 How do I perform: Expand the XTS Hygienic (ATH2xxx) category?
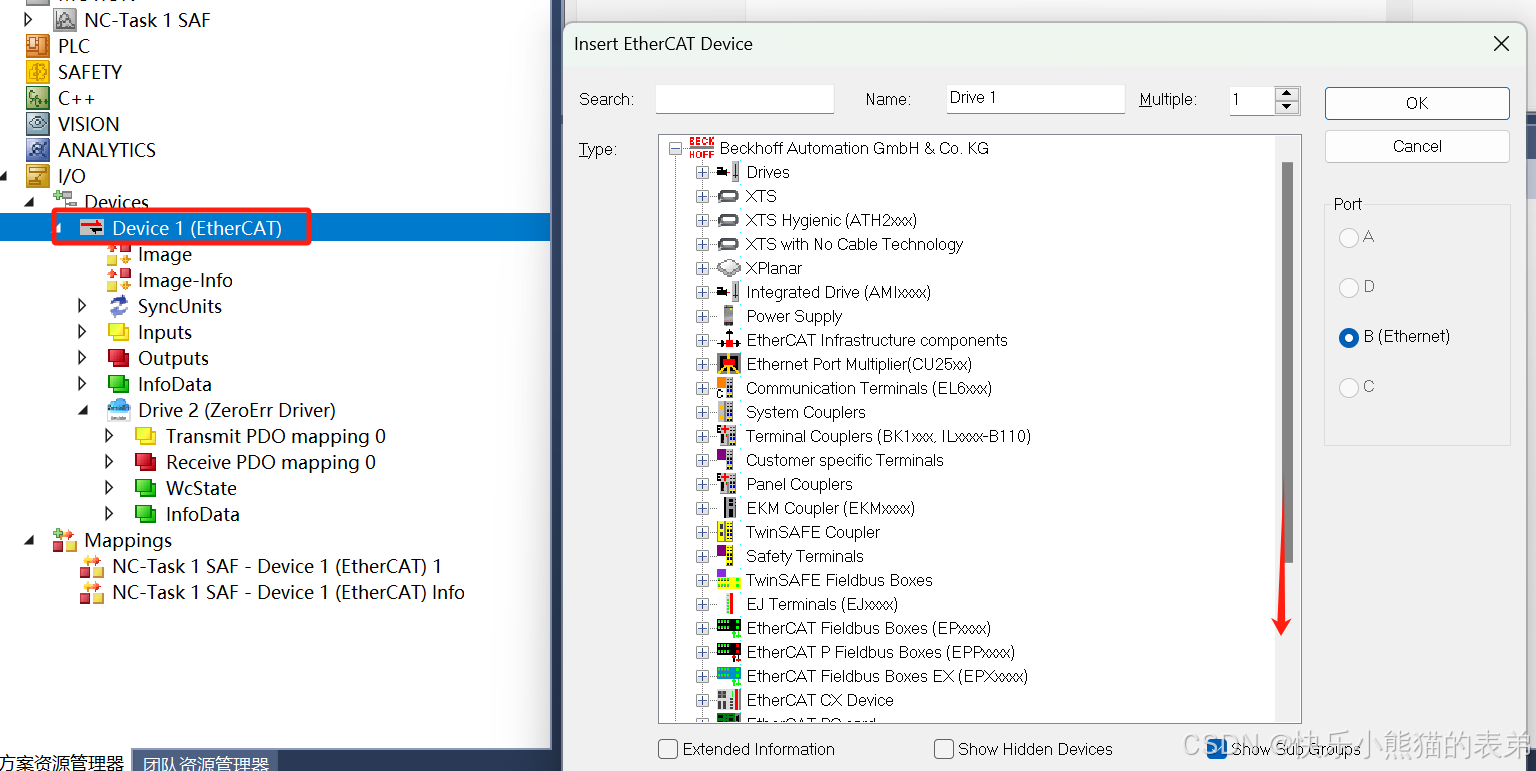point(702,220)
